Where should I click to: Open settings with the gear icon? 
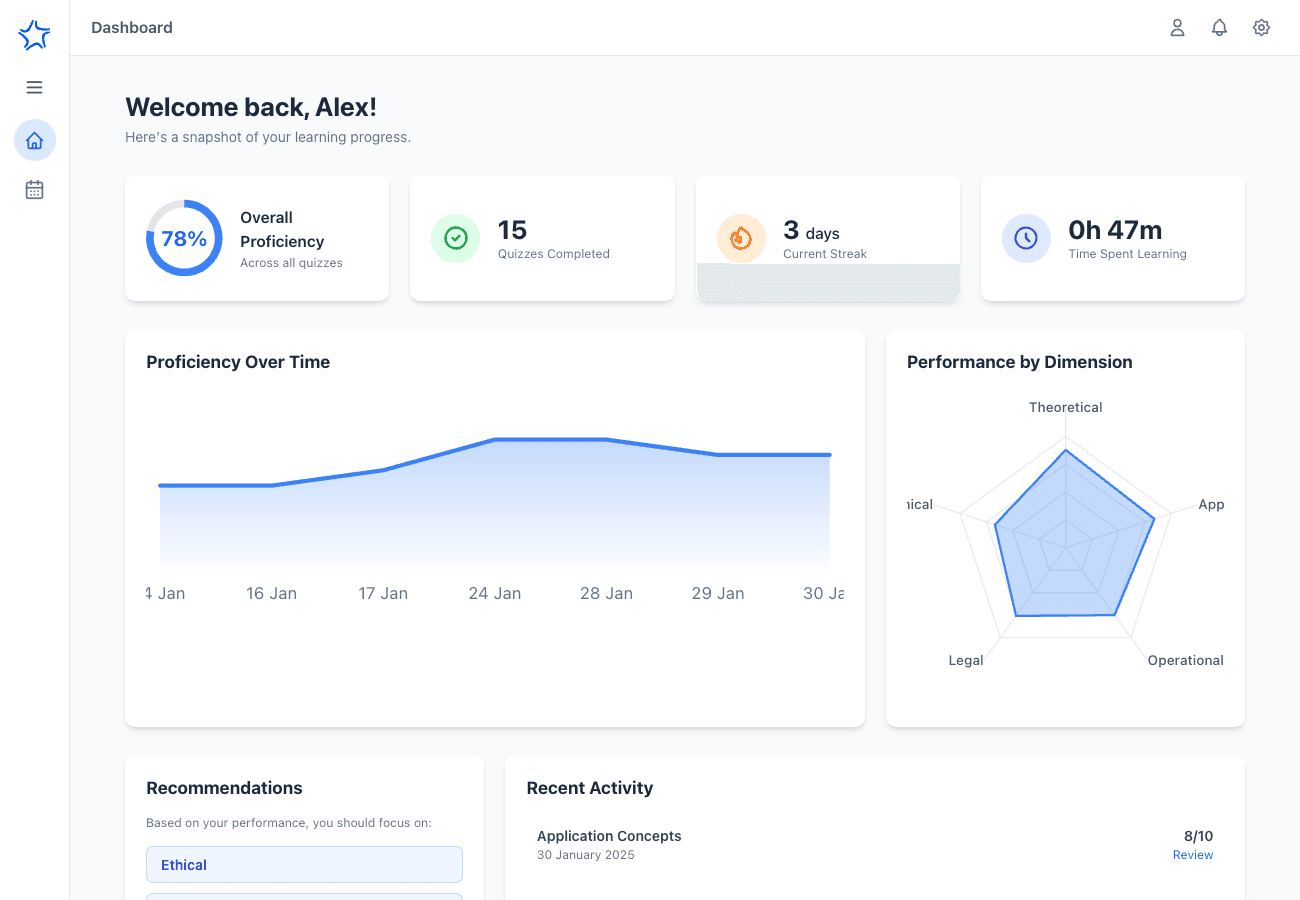point(1261,28)
